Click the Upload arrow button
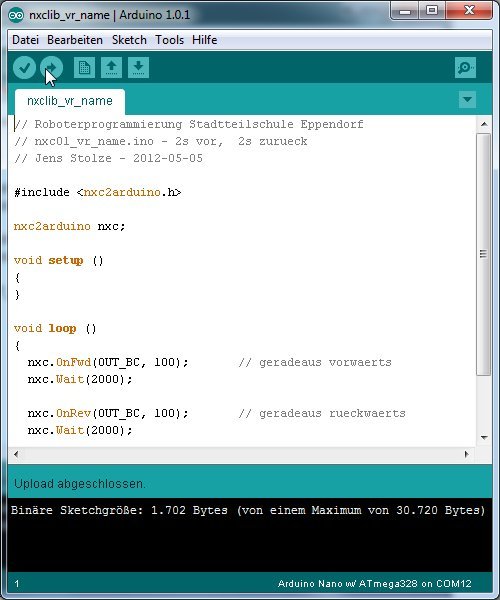 pos(52,68)
